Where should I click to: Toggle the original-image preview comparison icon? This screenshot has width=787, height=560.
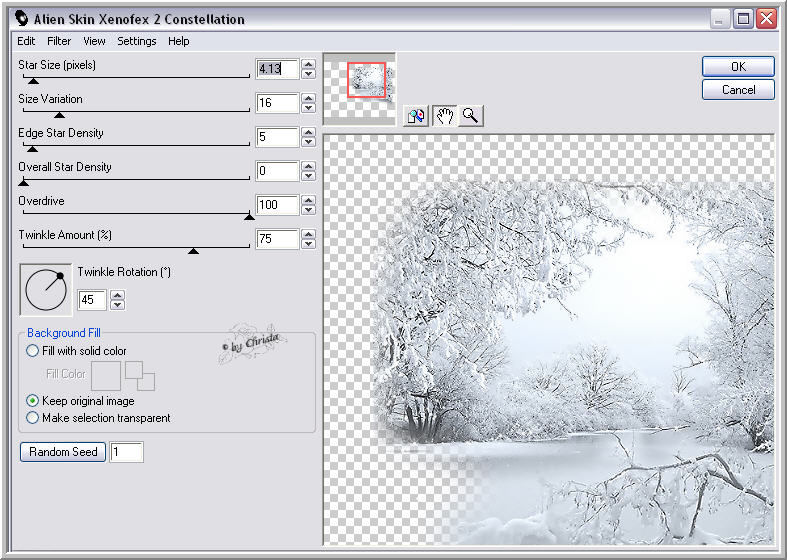pos(416,116)
